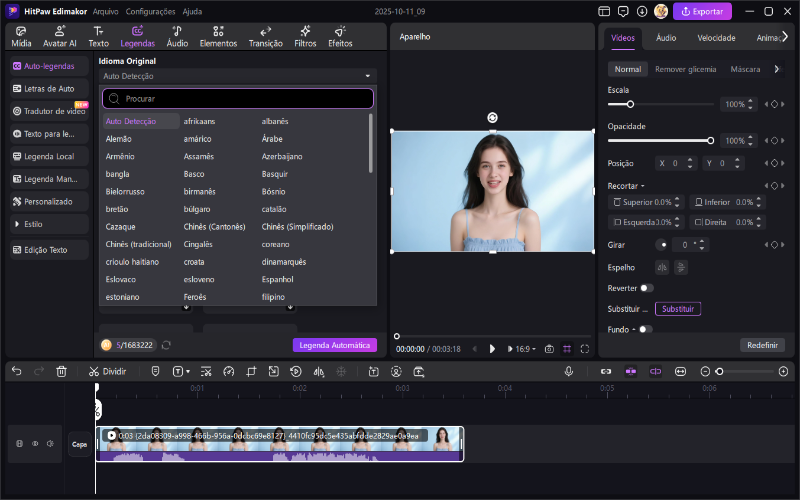This screenshot has height=500, width=800.
Task: Select Espanhol from the language list
Action: click(x=278, y=279)
